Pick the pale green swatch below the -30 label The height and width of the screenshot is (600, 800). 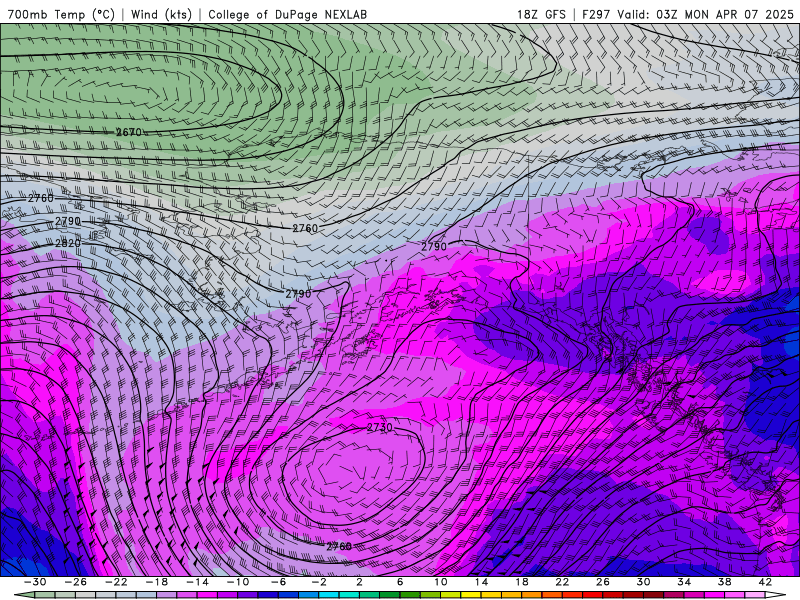[45, 595]
